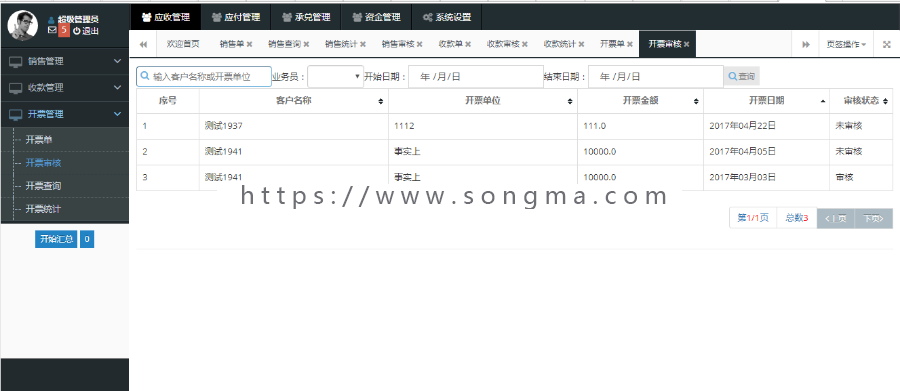
Task: Click the 序号 column header
Action: point(168,100)
